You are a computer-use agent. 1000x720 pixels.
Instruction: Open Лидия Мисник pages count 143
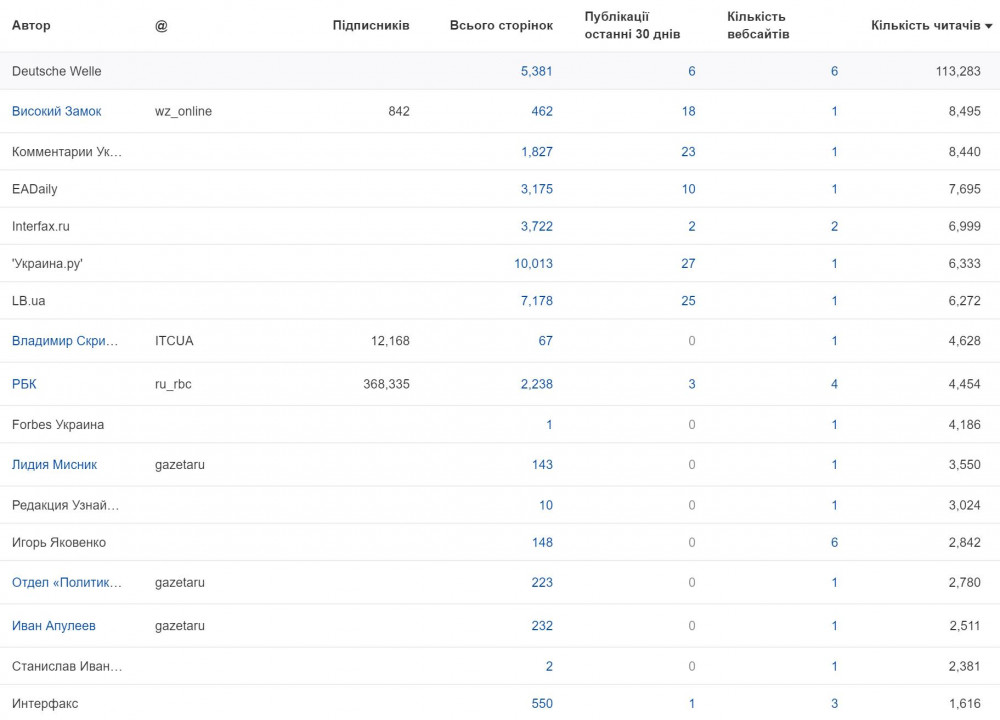(542, 464)
